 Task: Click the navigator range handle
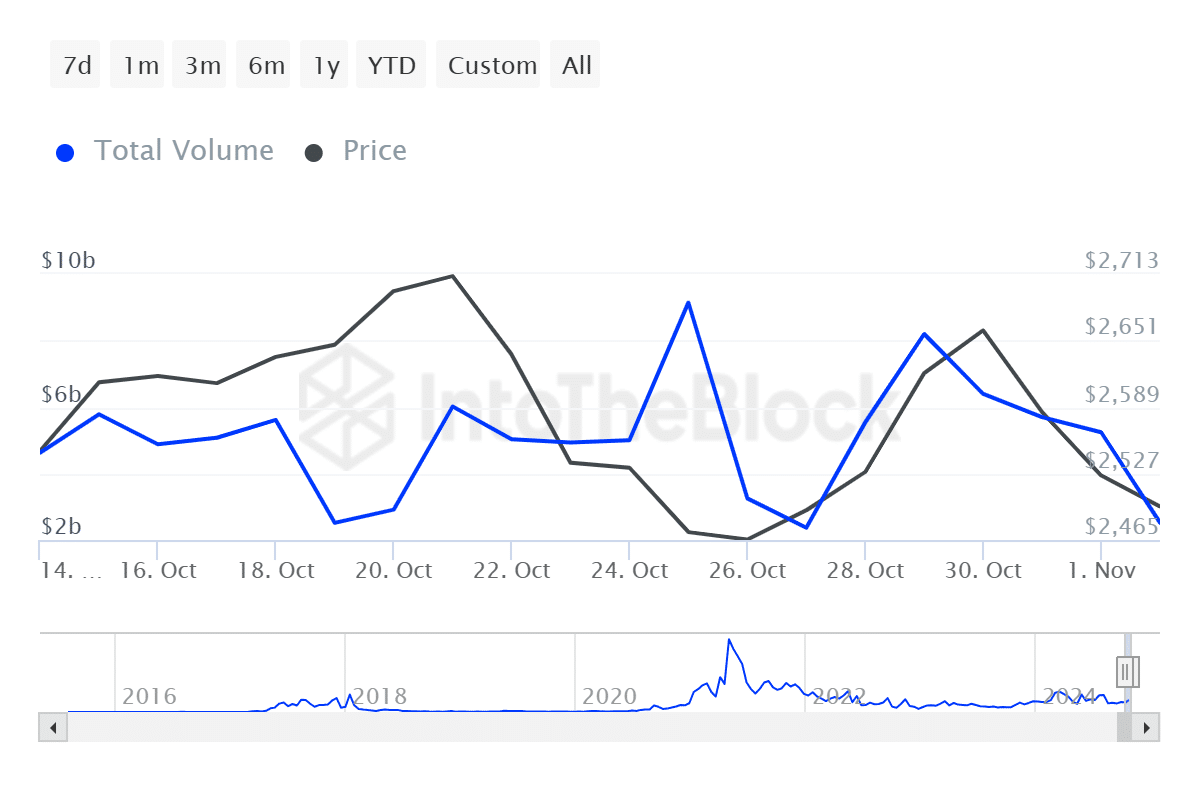[x=1128, y=670]
